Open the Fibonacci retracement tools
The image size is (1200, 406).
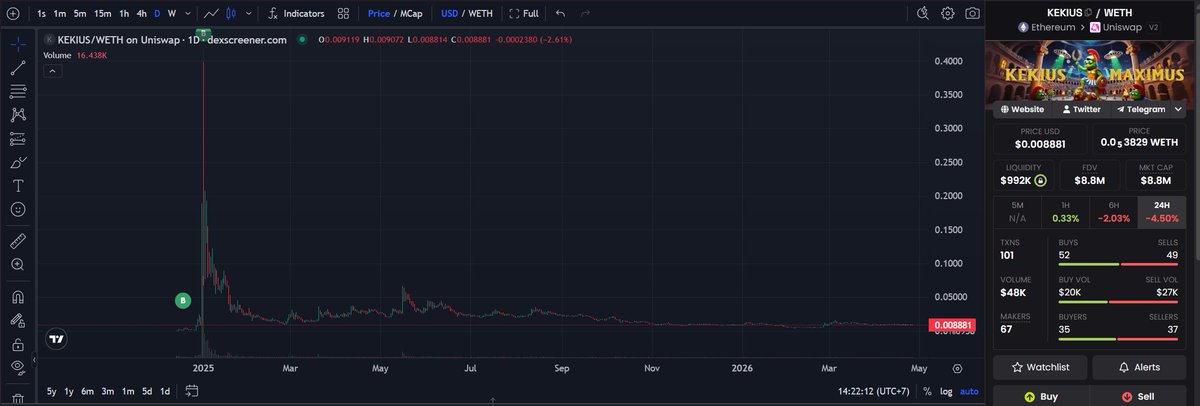click(17, 92)
